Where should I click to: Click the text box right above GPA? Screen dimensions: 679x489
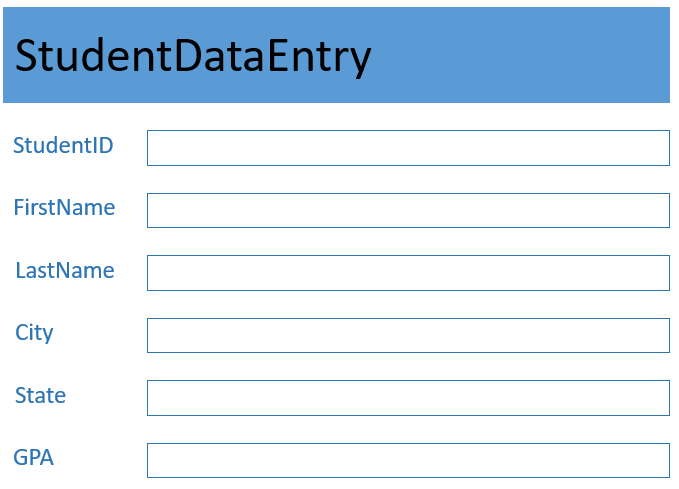tap(408, 398)
